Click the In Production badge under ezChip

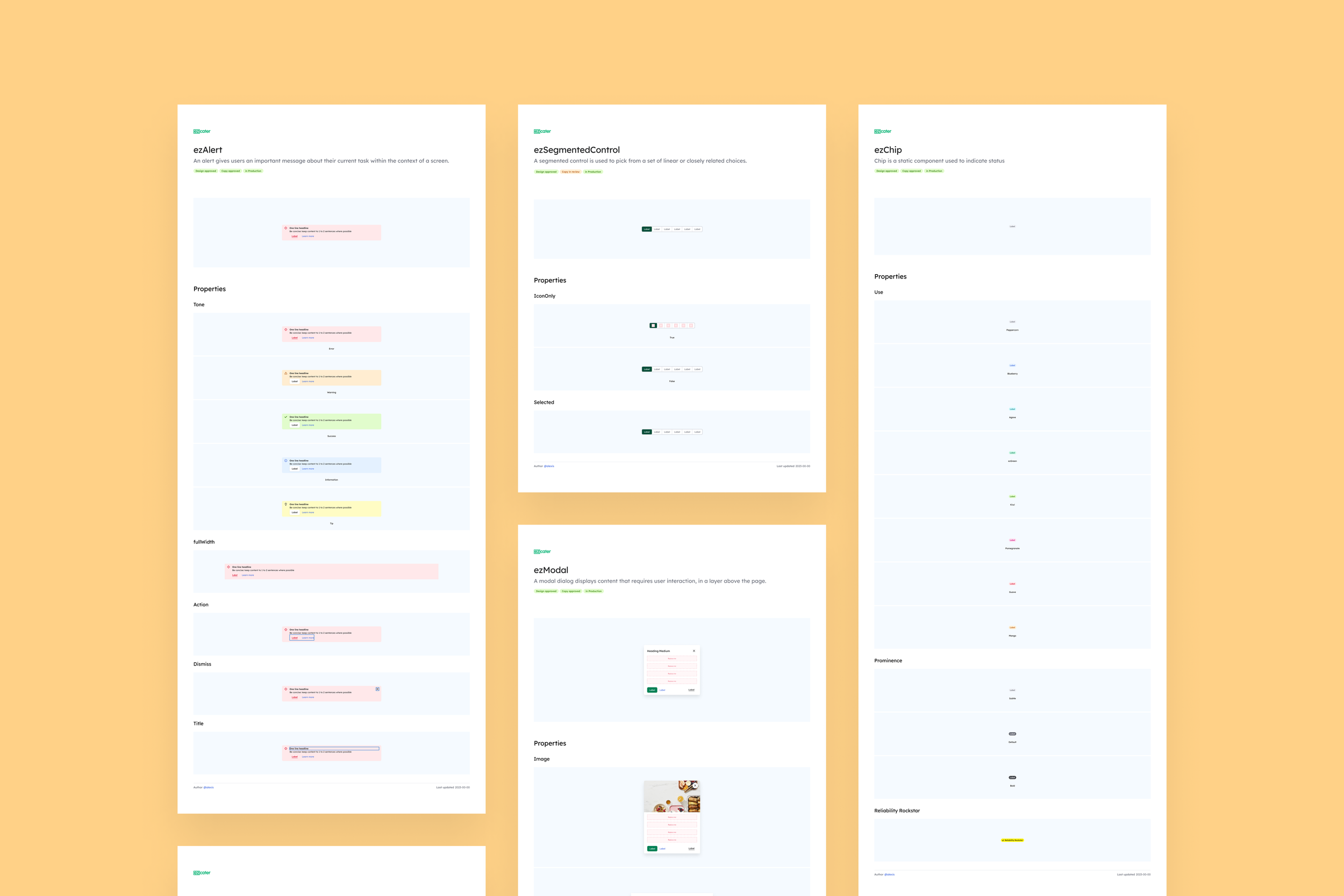[934, 171]
